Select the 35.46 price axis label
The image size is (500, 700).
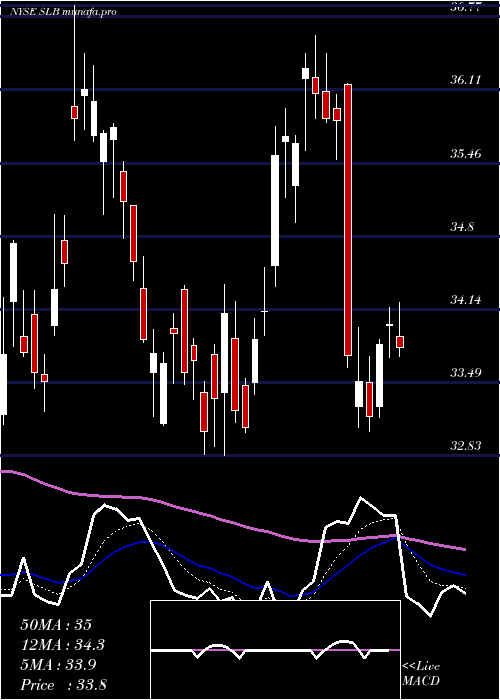(466, 154)
